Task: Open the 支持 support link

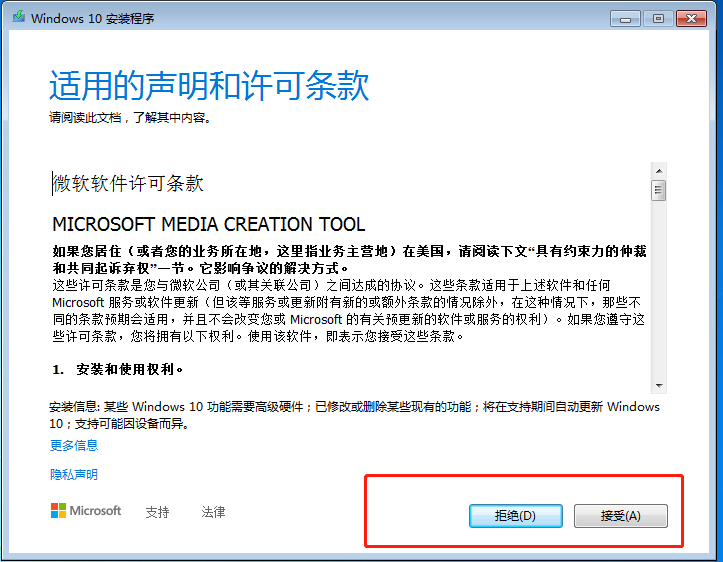Action: (x=157, y=512)
